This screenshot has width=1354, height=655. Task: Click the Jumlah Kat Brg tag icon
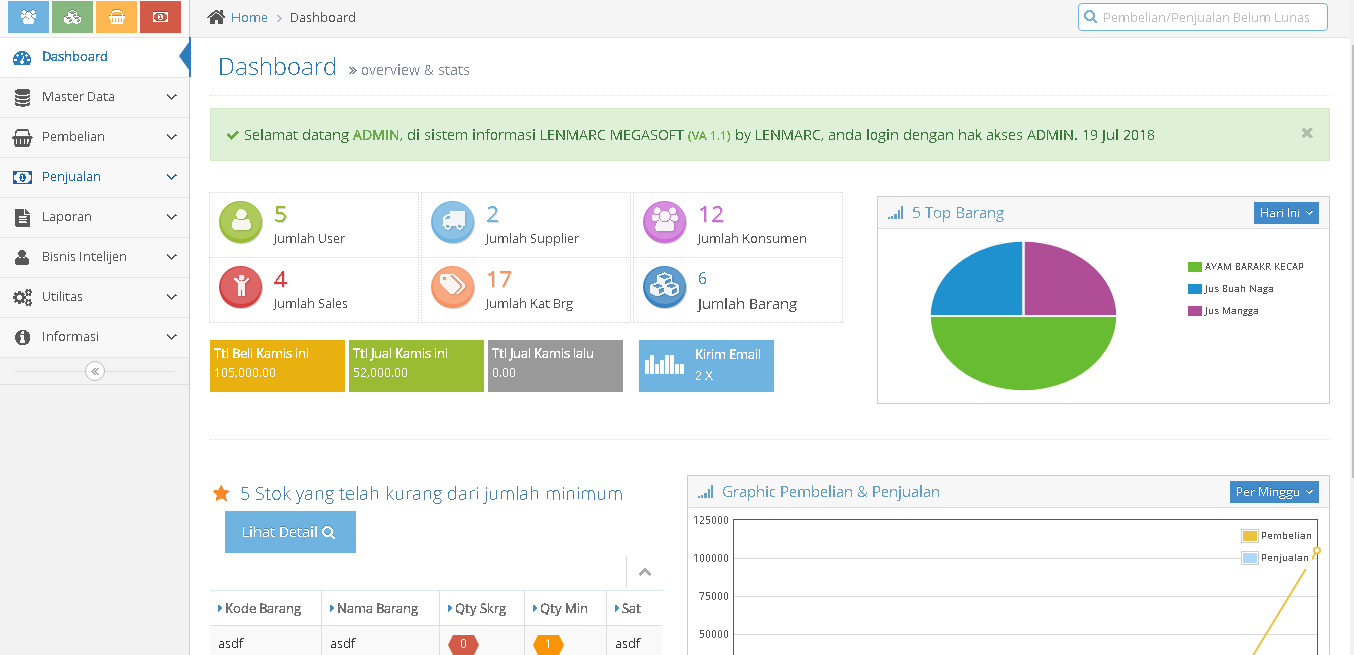click(452, 287)
